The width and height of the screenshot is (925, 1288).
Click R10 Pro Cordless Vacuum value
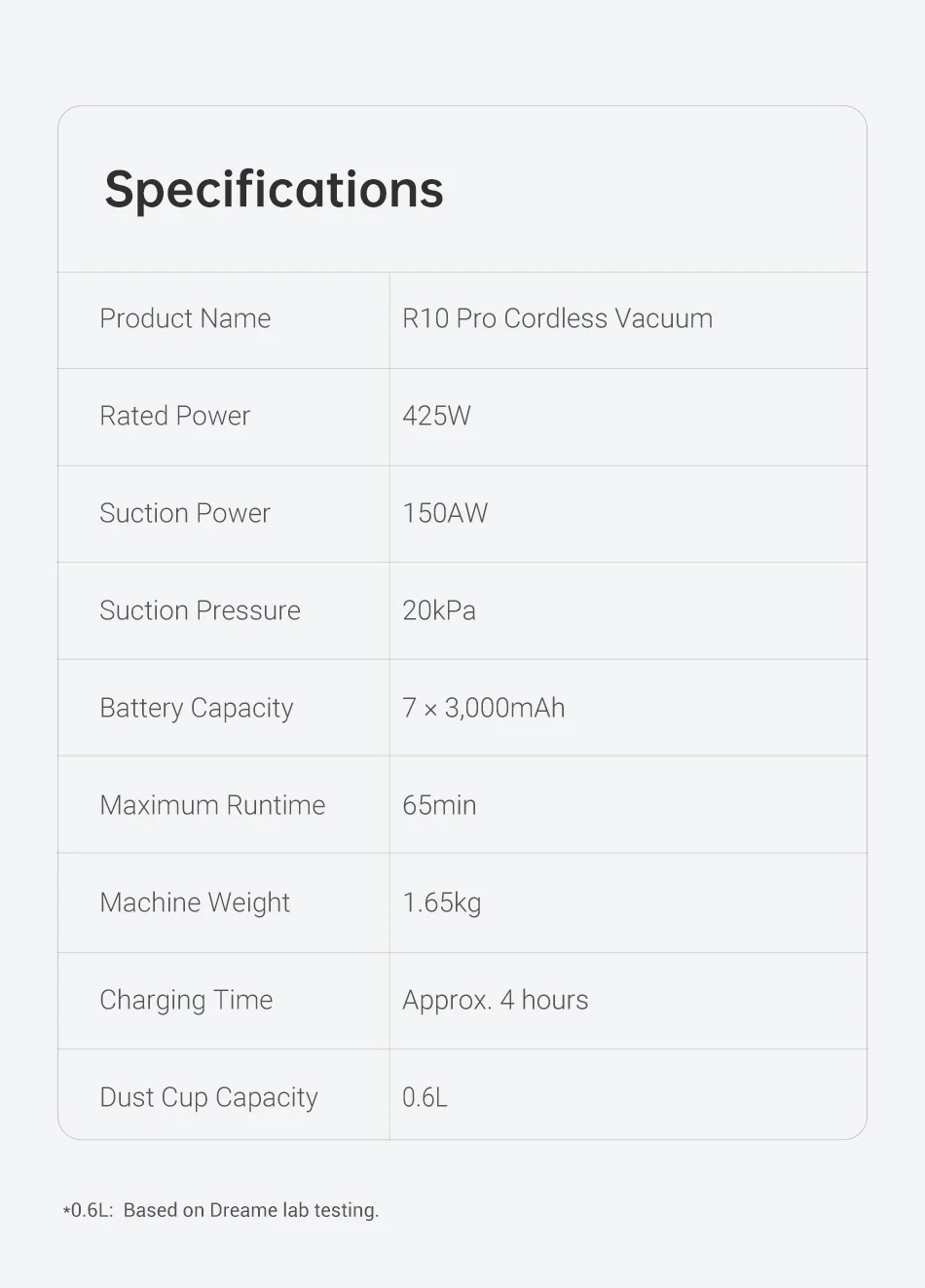pyautogui.click(x=557, y=318)
